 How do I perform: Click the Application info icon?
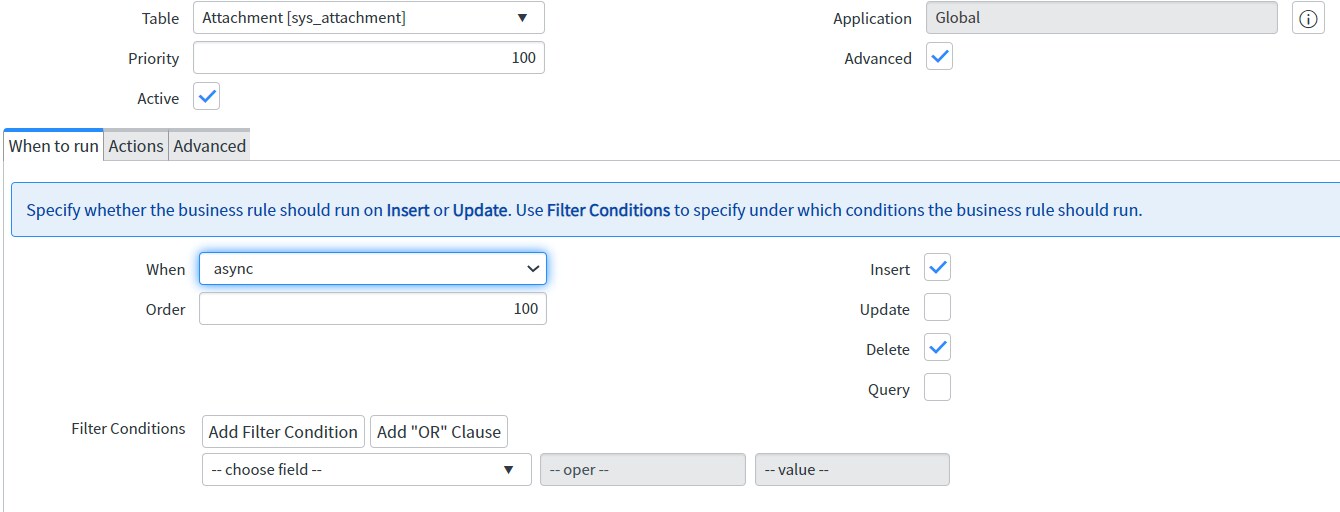1308,18
